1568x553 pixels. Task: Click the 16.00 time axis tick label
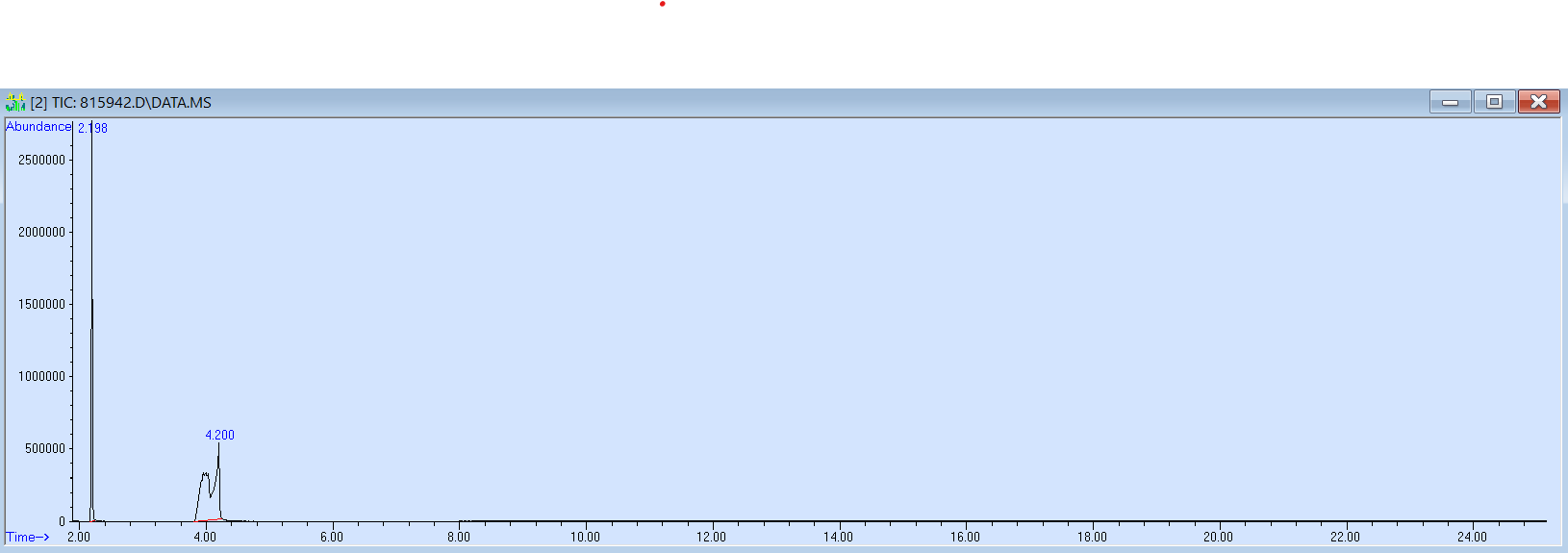coord(965,537)
